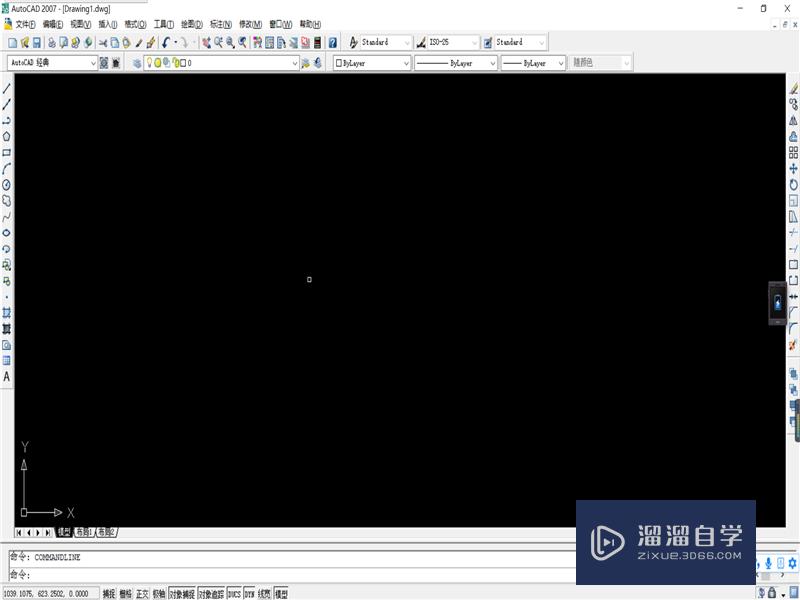The width and height of the screenshot is (800, 600).
Task: Open the Hatch tool
Action: (8, 313)
